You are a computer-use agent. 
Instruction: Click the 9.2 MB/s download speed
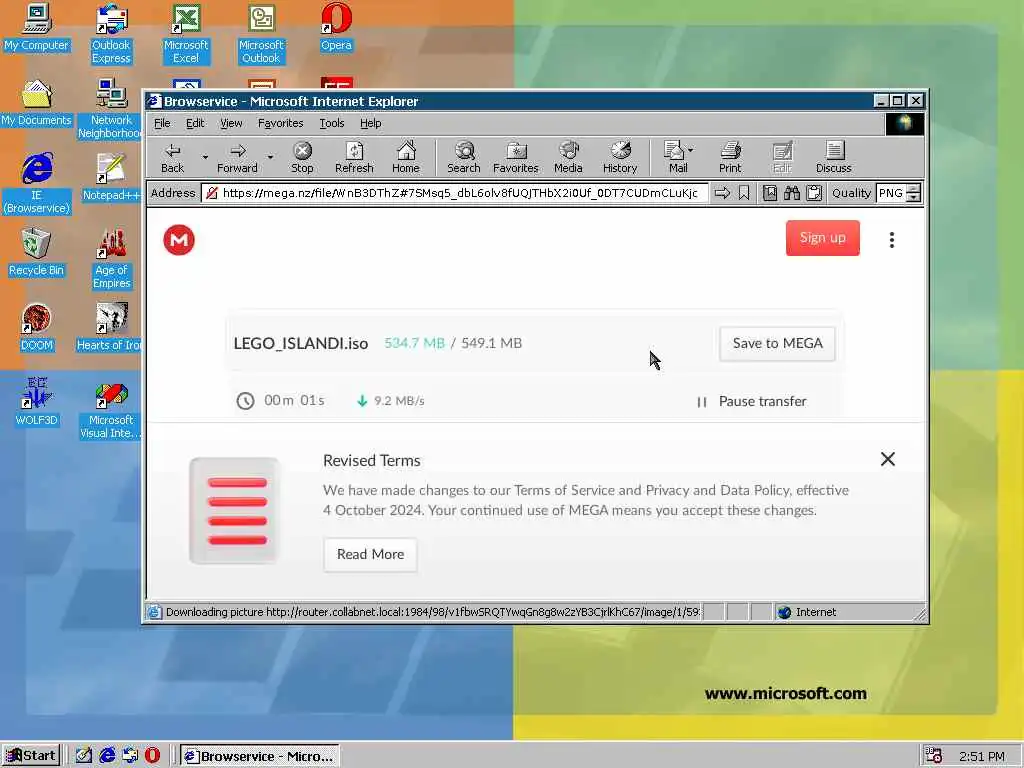point(399,401)
